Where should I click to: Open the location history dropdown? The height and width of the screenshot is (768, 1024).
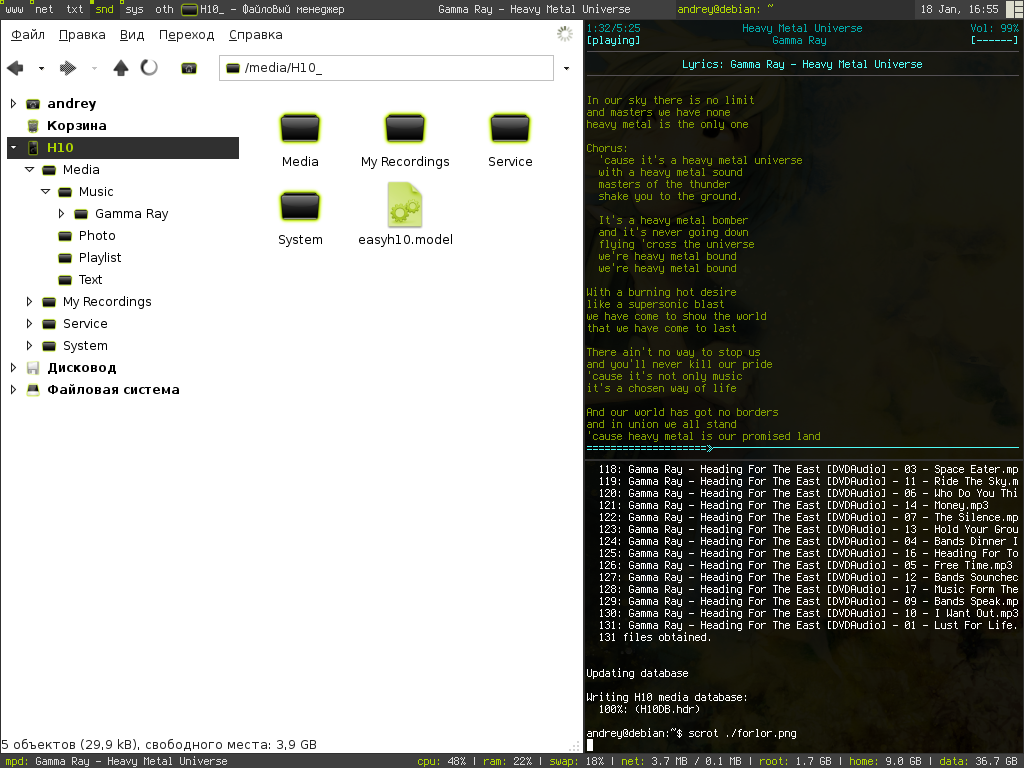coord(566,68)
